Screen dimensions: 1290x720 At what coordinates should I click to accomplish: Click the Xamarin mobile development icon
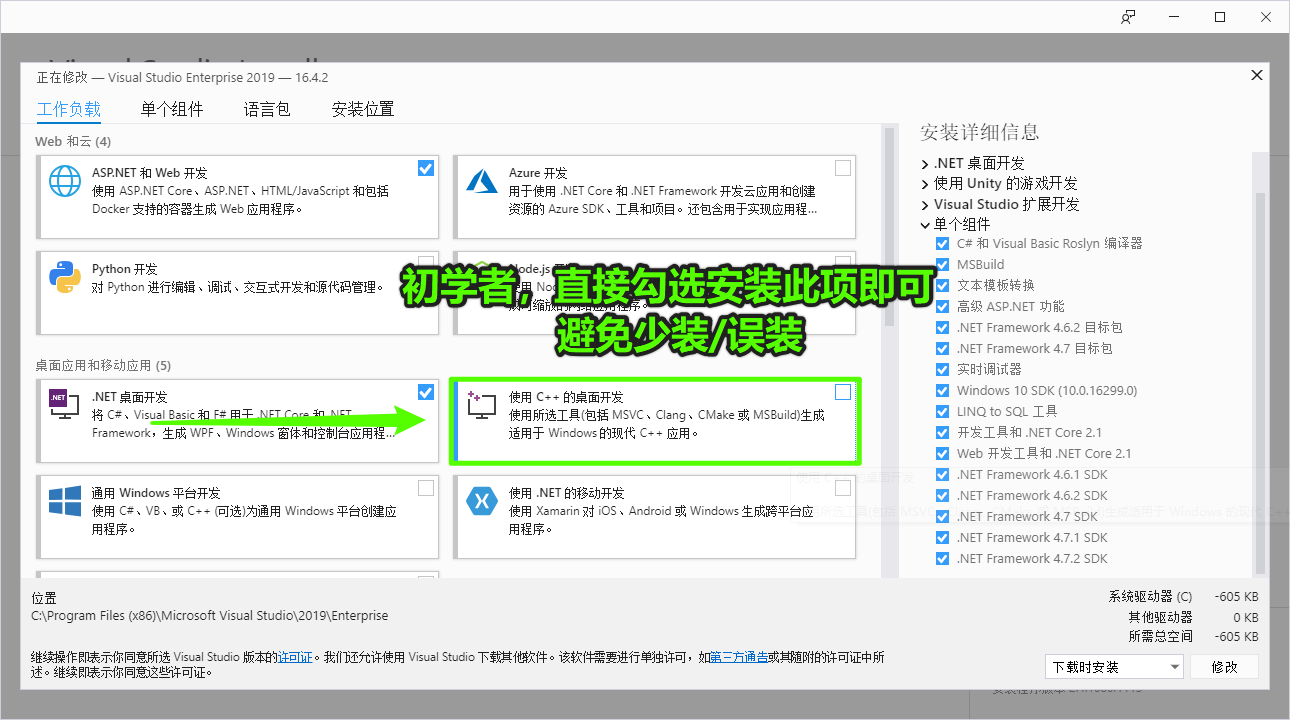pyautogui.click(x=482, y=501)
